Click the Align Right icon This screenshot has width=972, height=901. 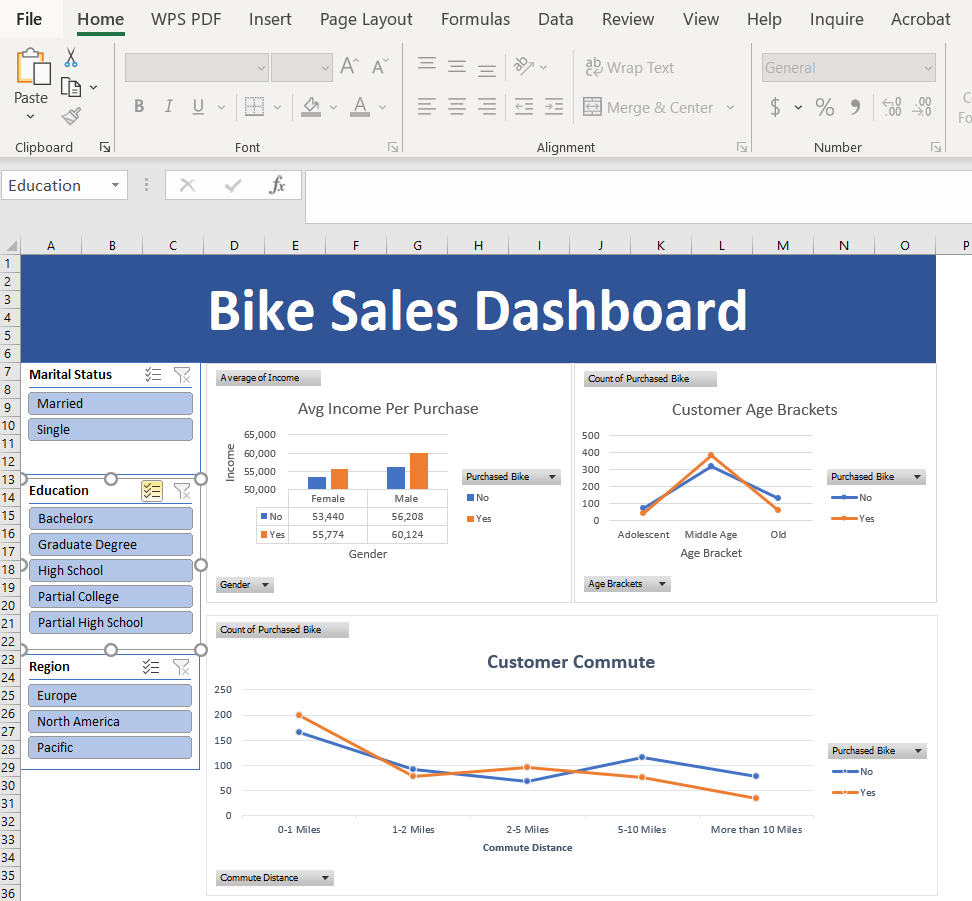[x=487, y=107]
